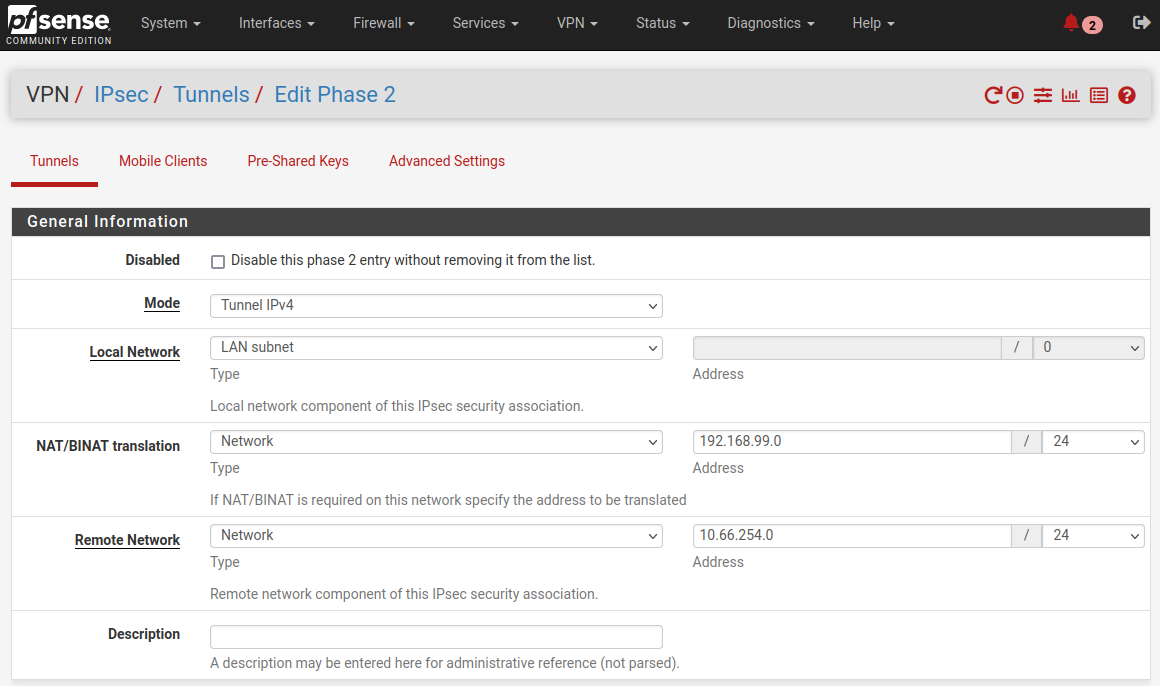Open the NAT/BINAT translation type dropdown

[x=436, y=441]
